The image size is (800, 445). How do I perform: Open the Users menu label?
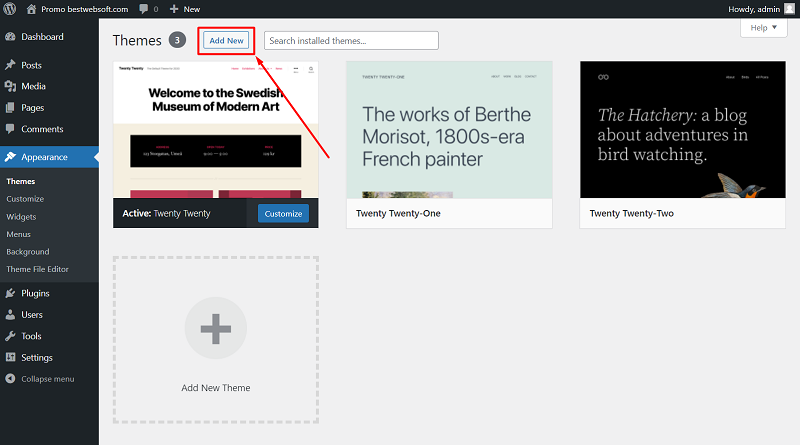[32, 314]
